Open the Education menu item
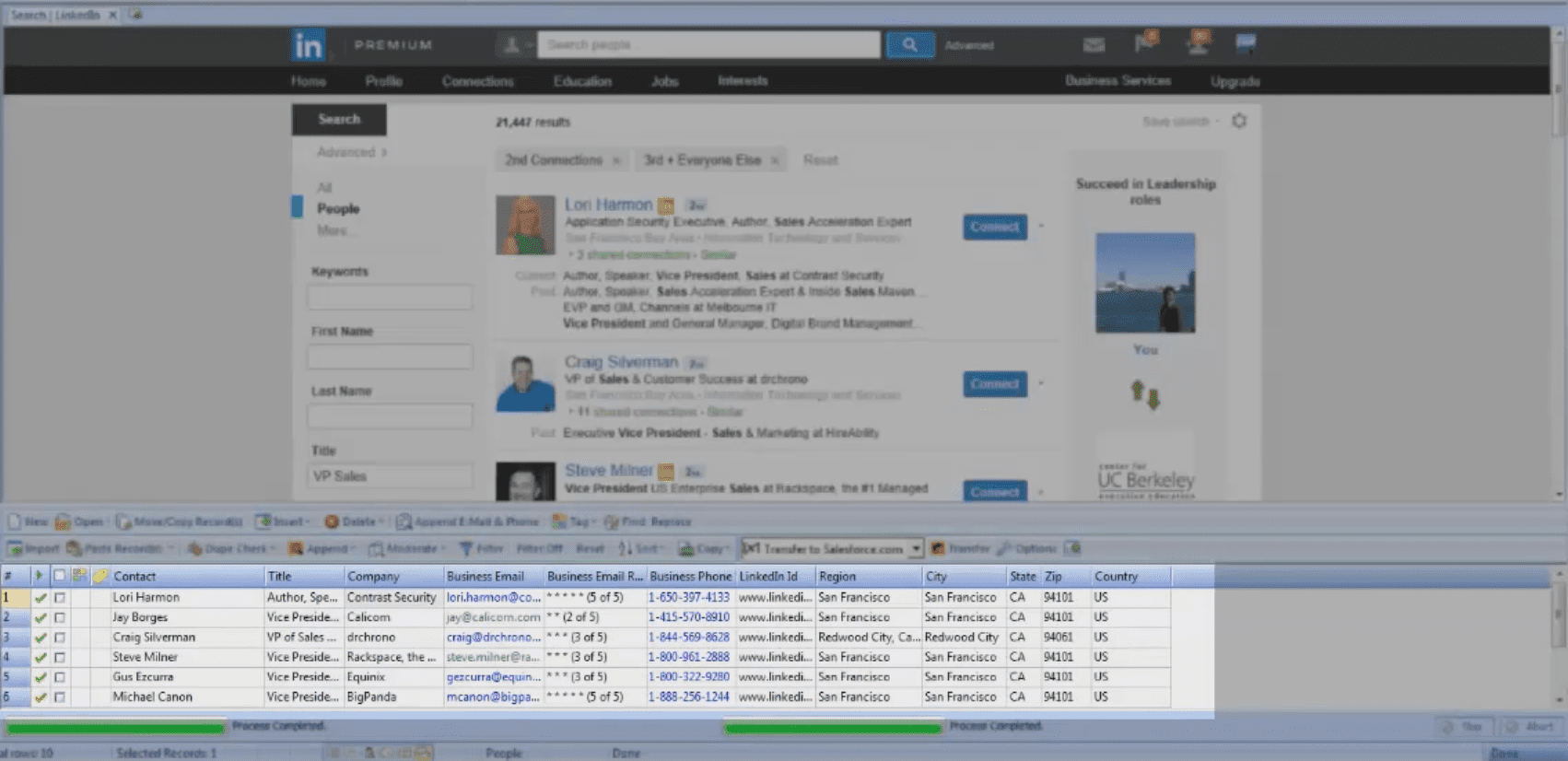Image resolution: width=1568 pixels, height=761 pixels. point(582,81)
